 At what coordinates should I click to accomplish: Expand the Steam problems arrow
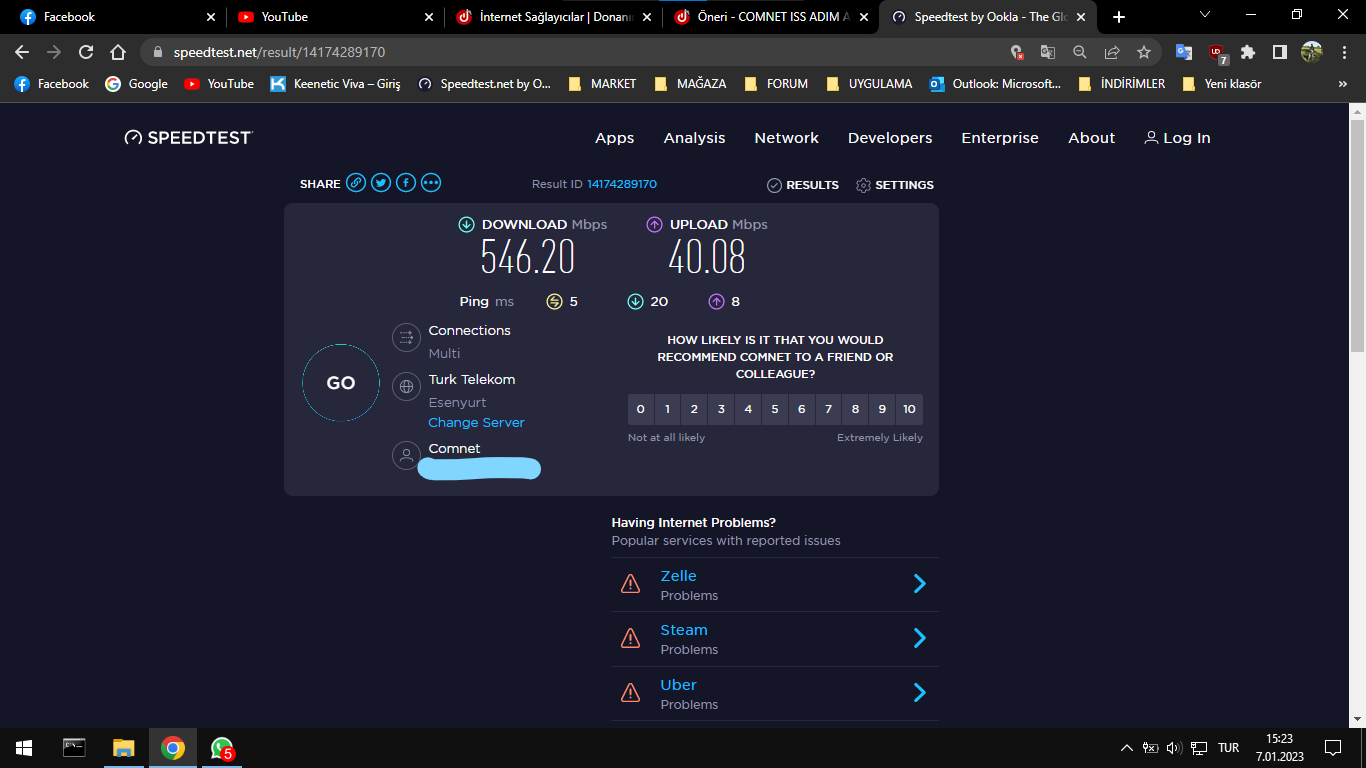tap(920, 638)
